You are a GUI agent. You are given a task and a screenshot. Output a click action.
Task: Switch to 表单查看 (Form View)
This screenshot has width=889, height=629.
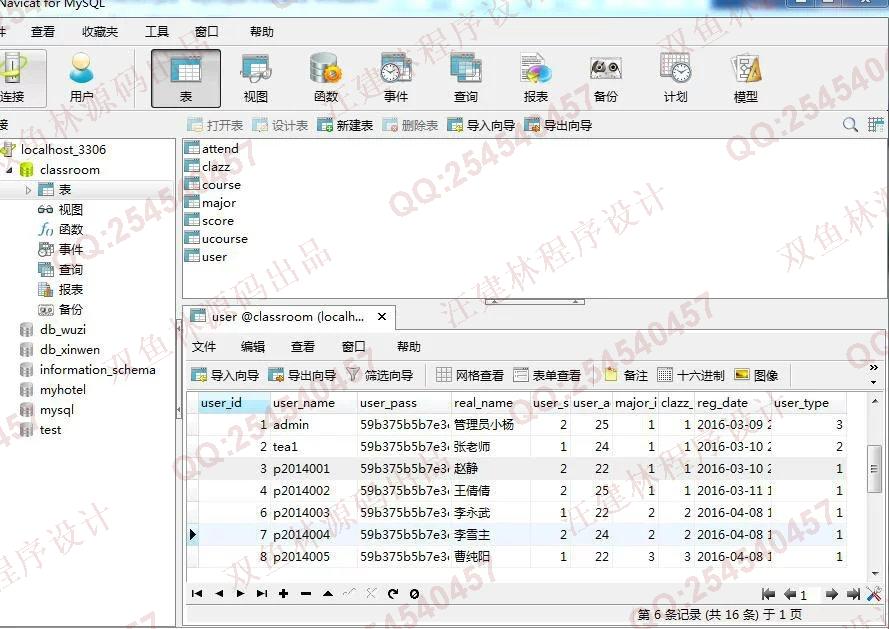click(547, 375)
